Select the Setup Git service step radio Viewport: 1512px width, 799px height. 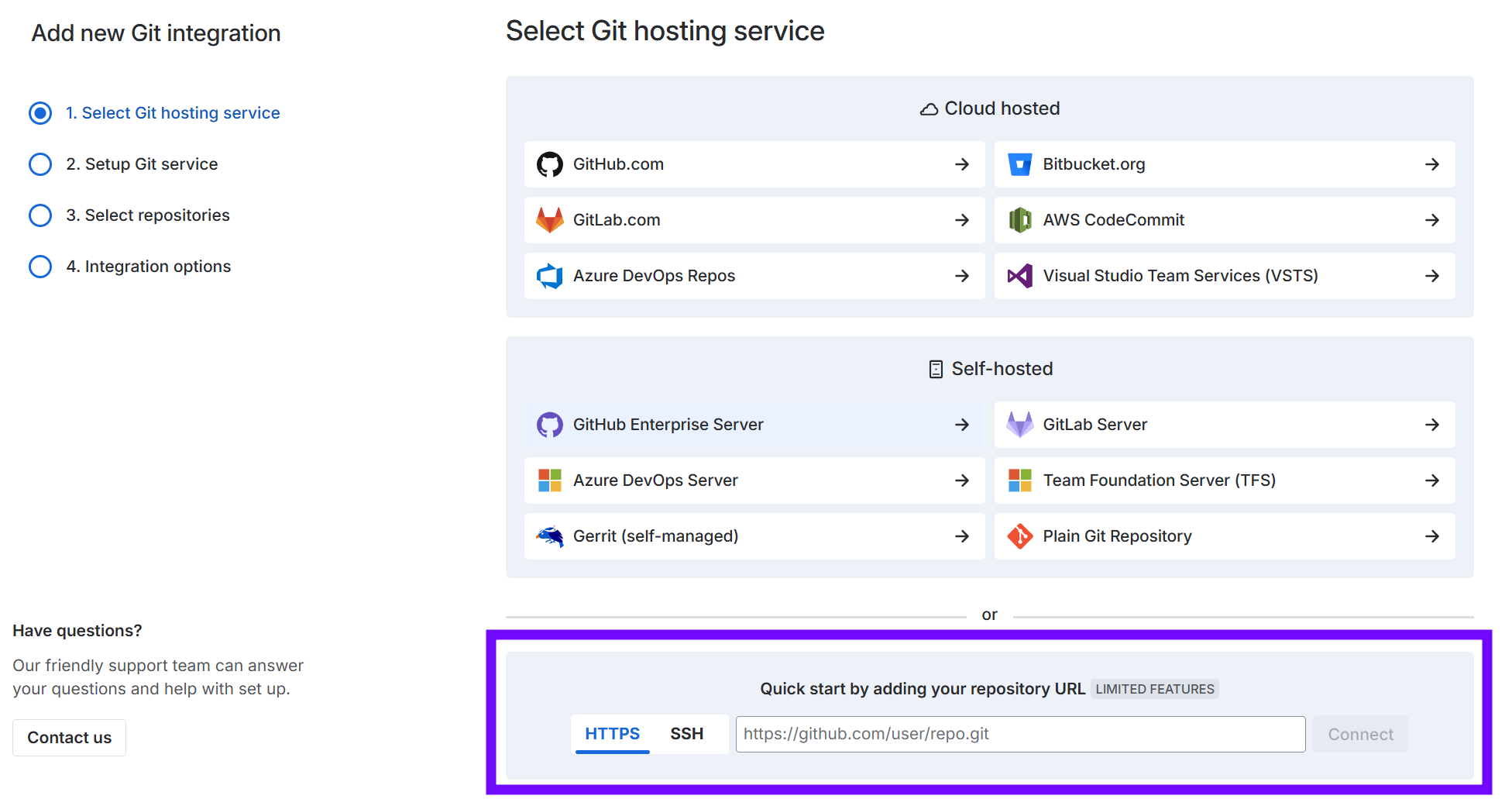pos(40,164)
